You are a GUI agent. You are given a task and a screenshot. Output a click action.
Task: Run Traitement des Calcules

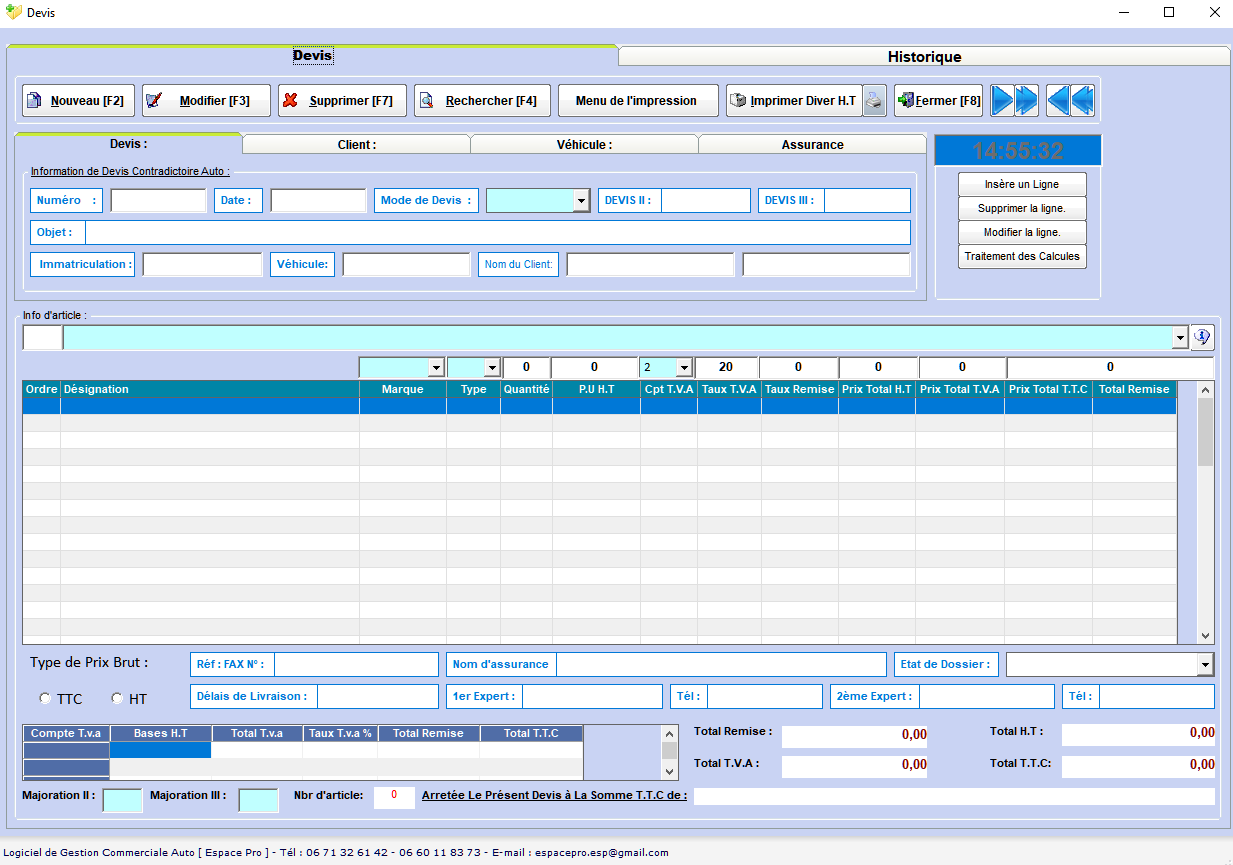point(1022,256)
